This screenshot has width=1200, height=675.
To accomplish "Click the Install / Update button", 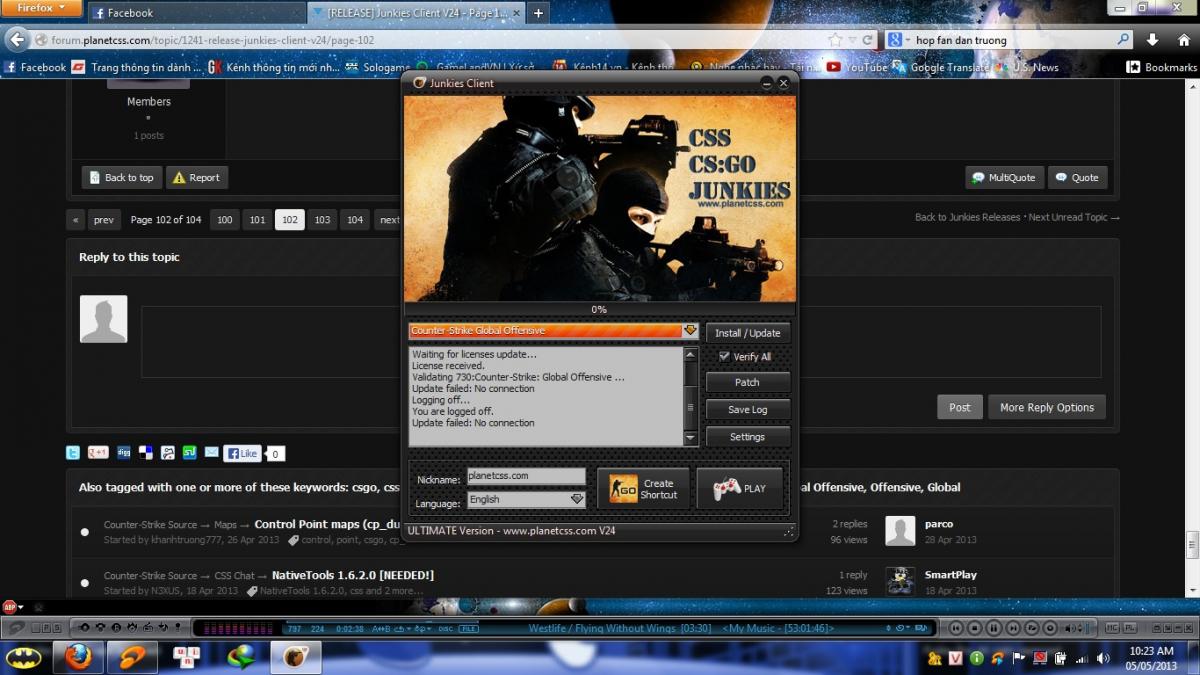I will coord(748,333).
